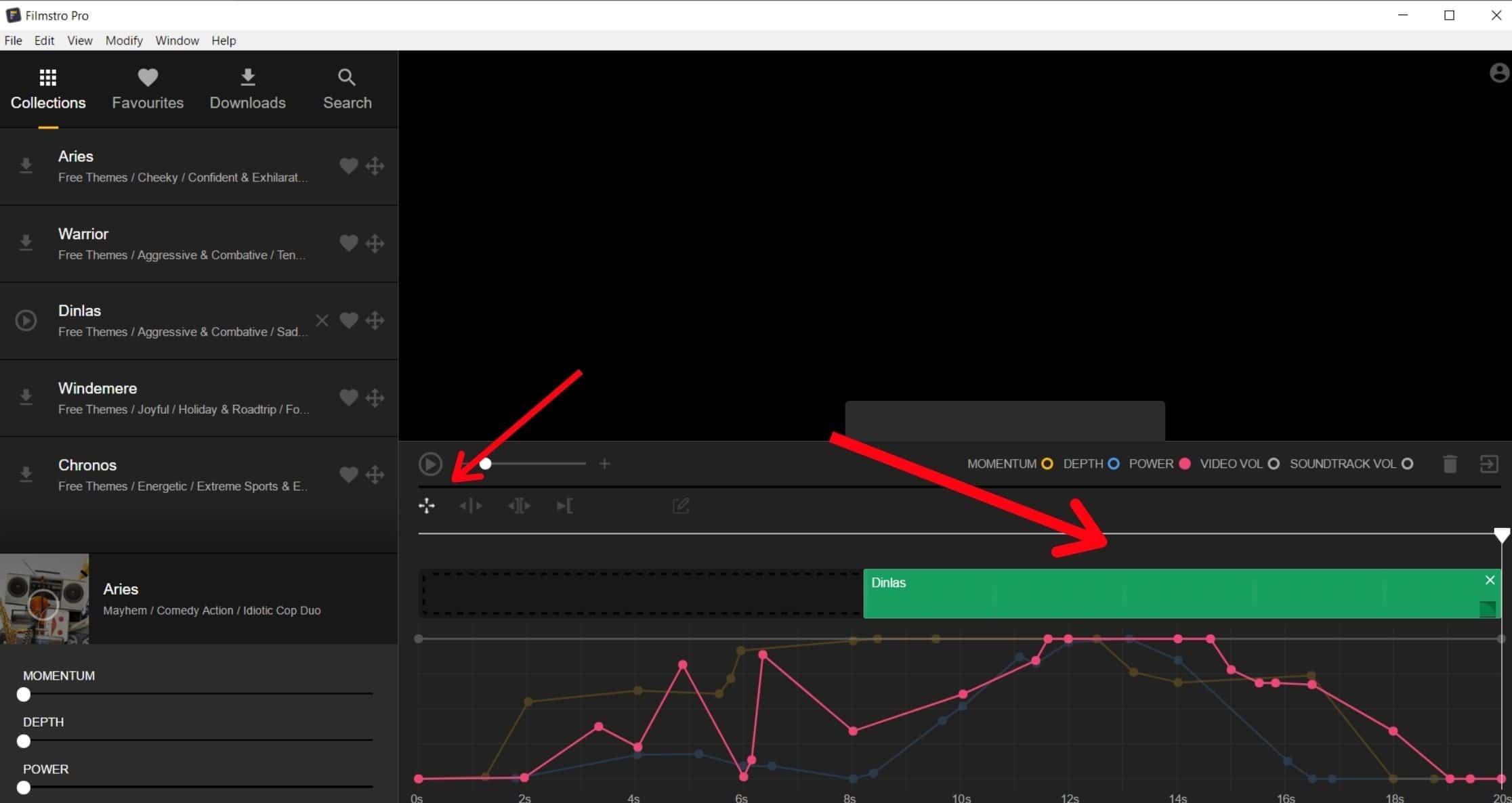Screen dimensions: 1512x803
Task: Click the MOMENTUM slider handle
Action: pos(24,695)
